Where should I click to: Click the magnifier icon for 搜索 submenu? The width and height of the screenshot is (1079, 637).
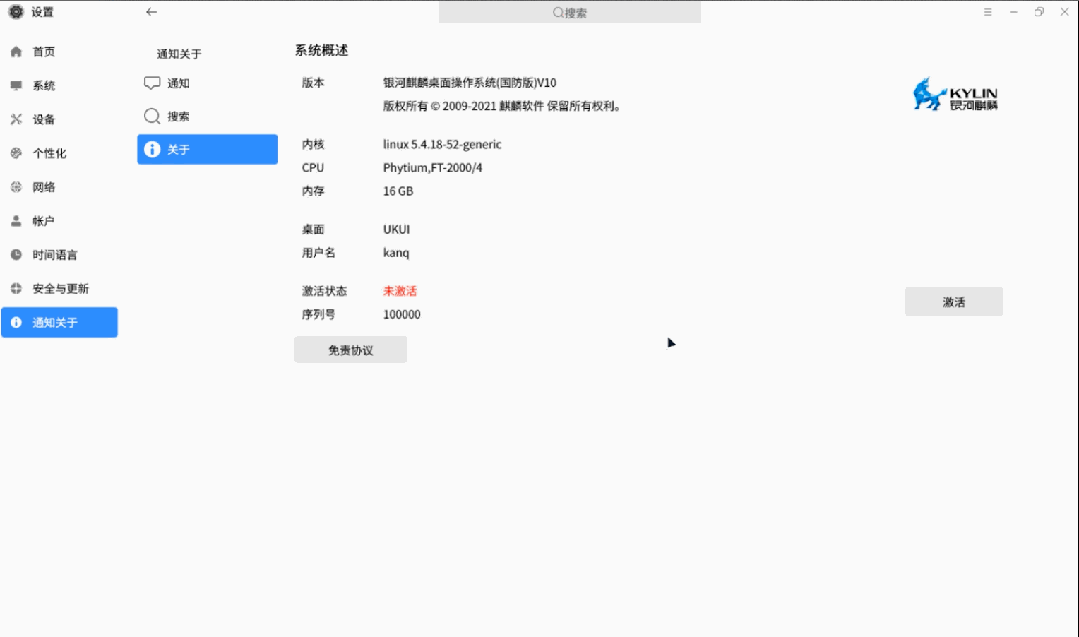[x=152, y=116]
